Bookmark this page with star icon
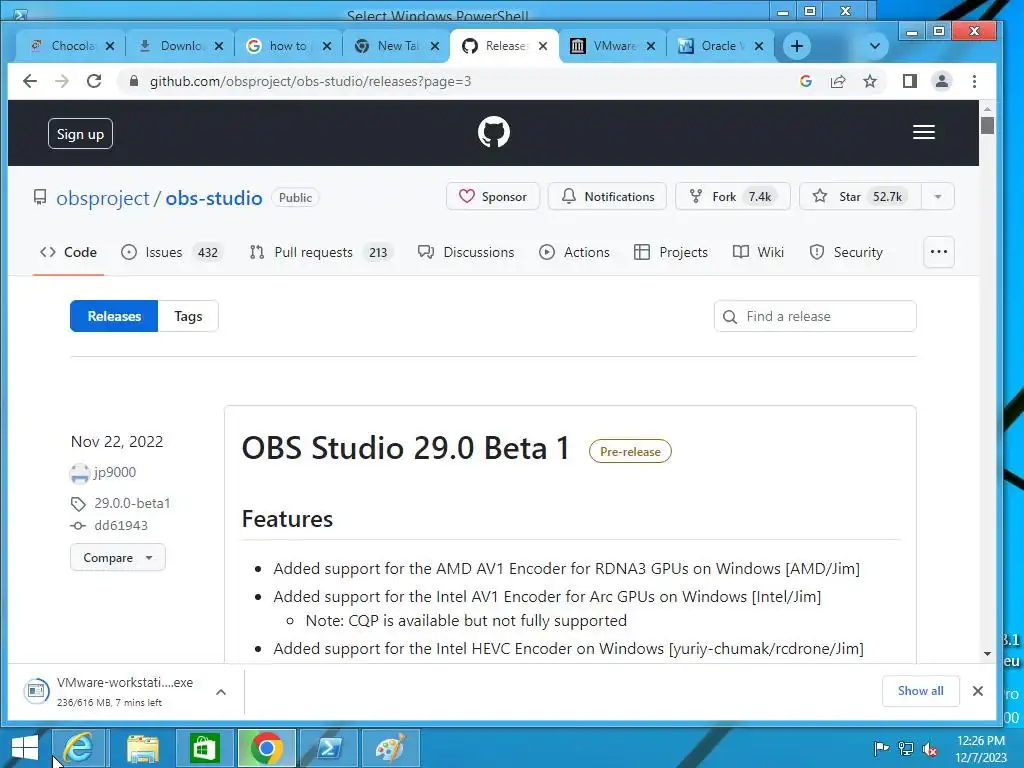 (x=870, y=81)
